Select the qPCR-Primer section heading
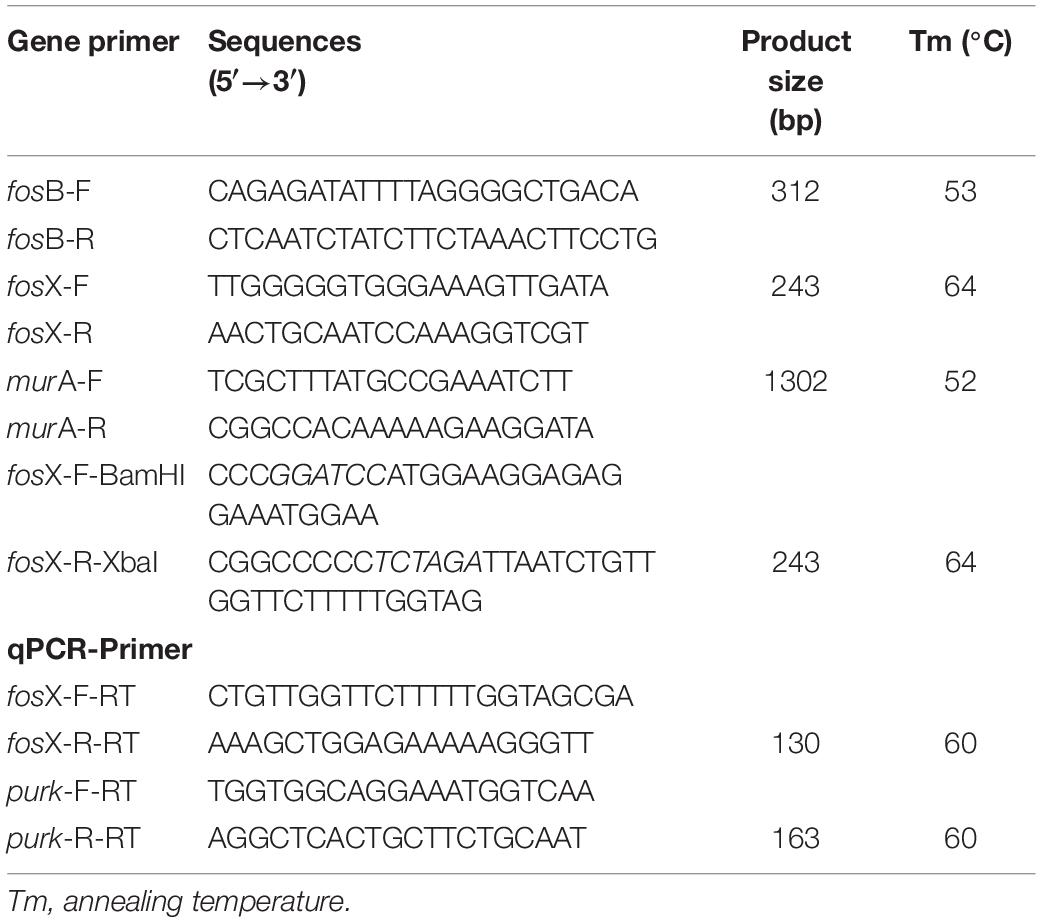1041x922 pixels. (100, 649)
